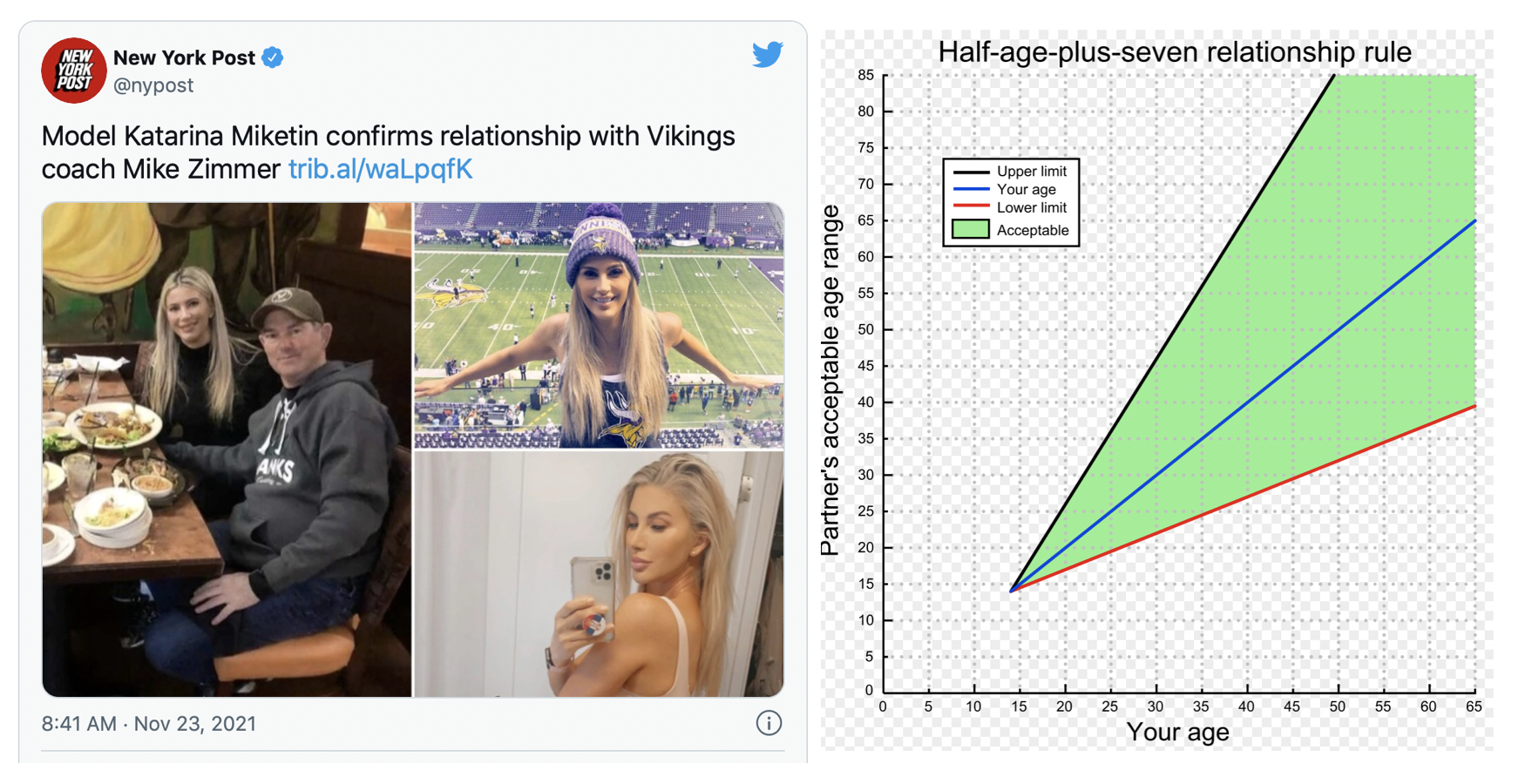Click the New York Post profile avatar
The image size is (1532, 784).
pyautogui.click(x=74, y=71)
